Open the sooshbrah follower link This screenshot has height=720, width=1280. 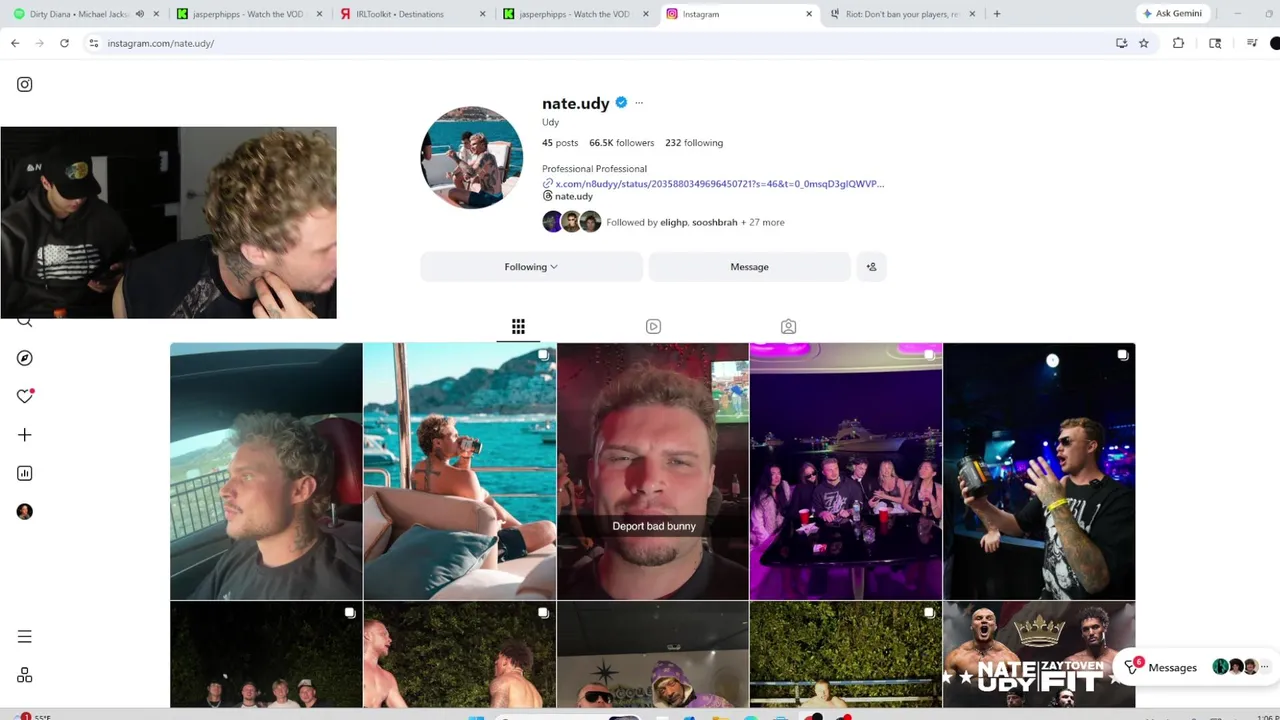[715, 222]
